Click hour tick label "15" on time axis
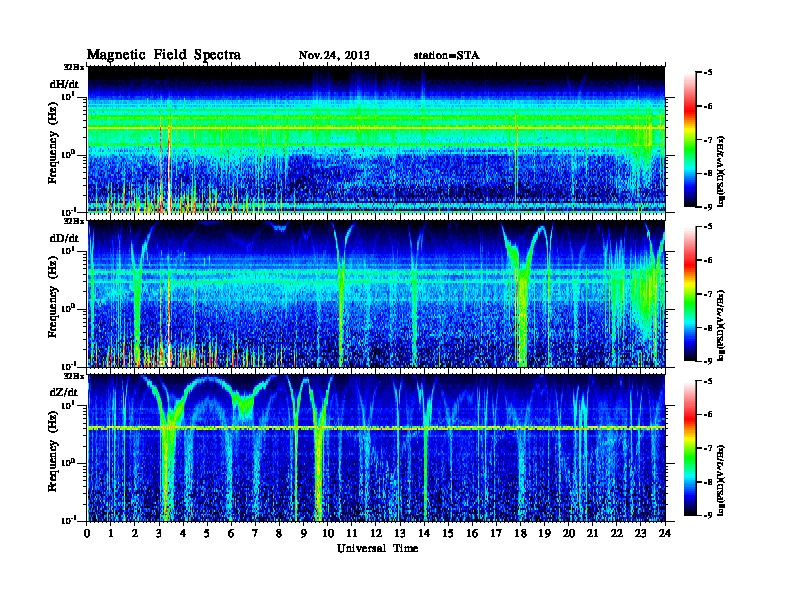 [448, 533]
